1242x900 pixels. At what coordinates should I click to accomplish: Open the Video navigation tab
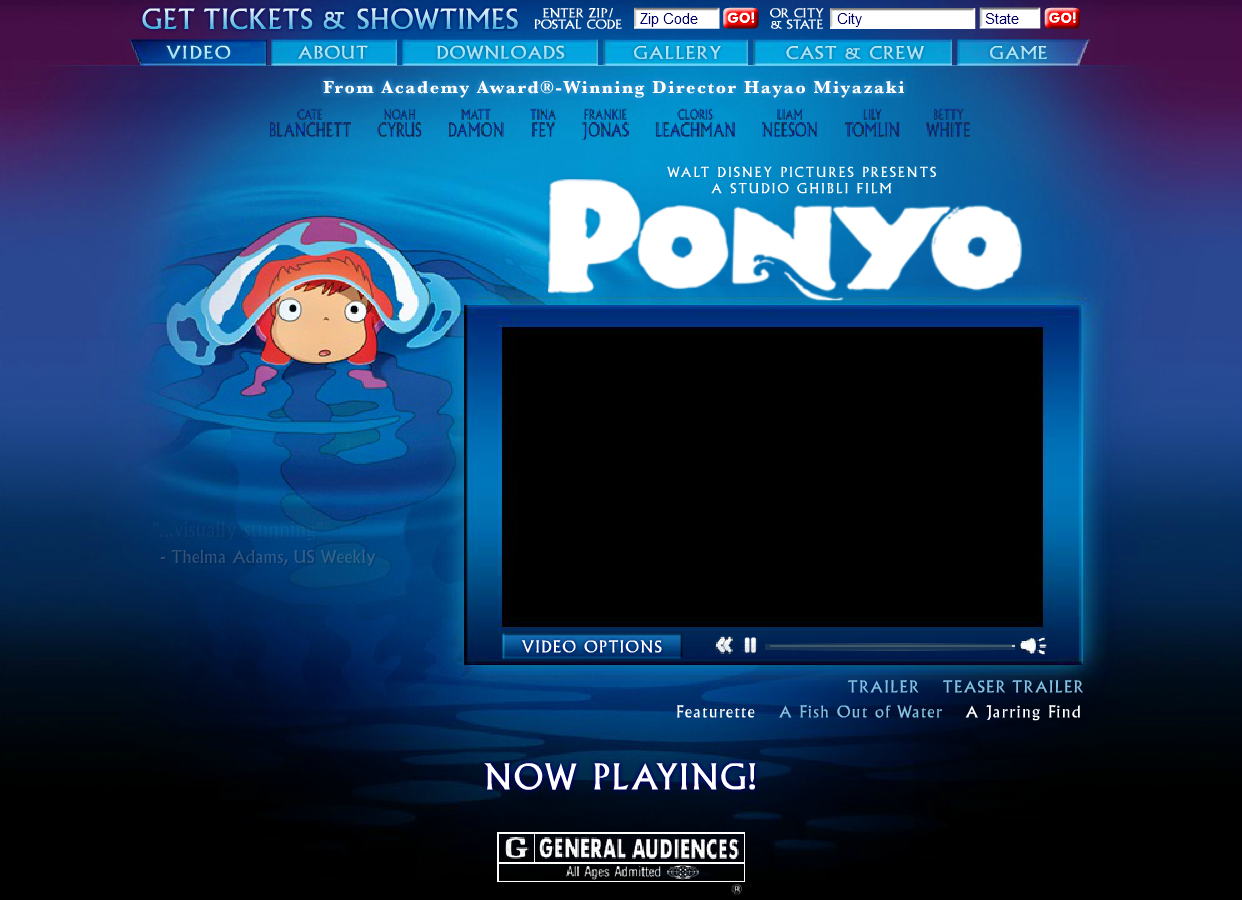point(199,53)
